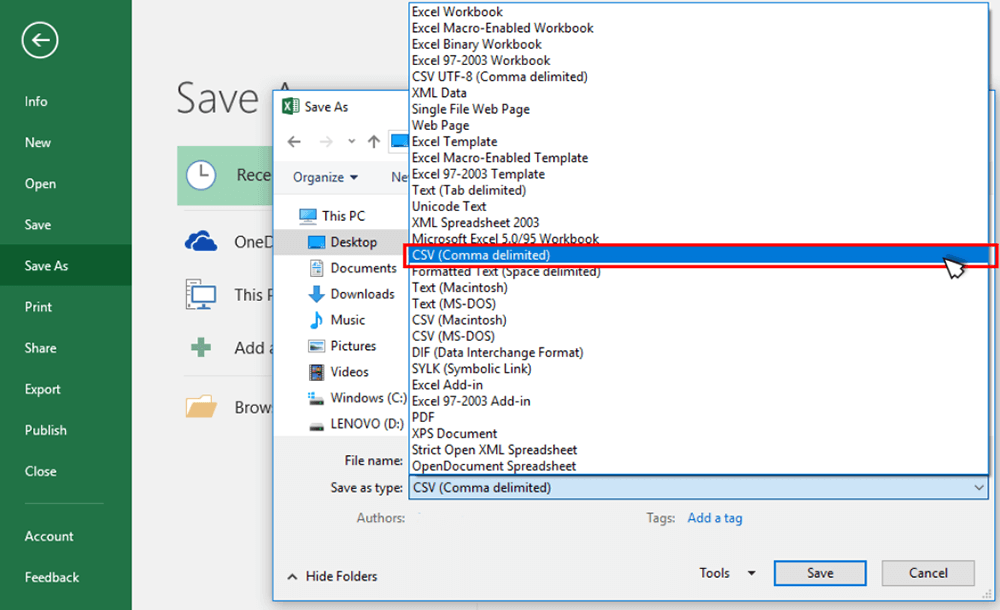Viewport: 1000px width, 610px height.
Task: Choose CSV (Comma delimited) from list
Action: pyautogui.click(x=480, y=256)
